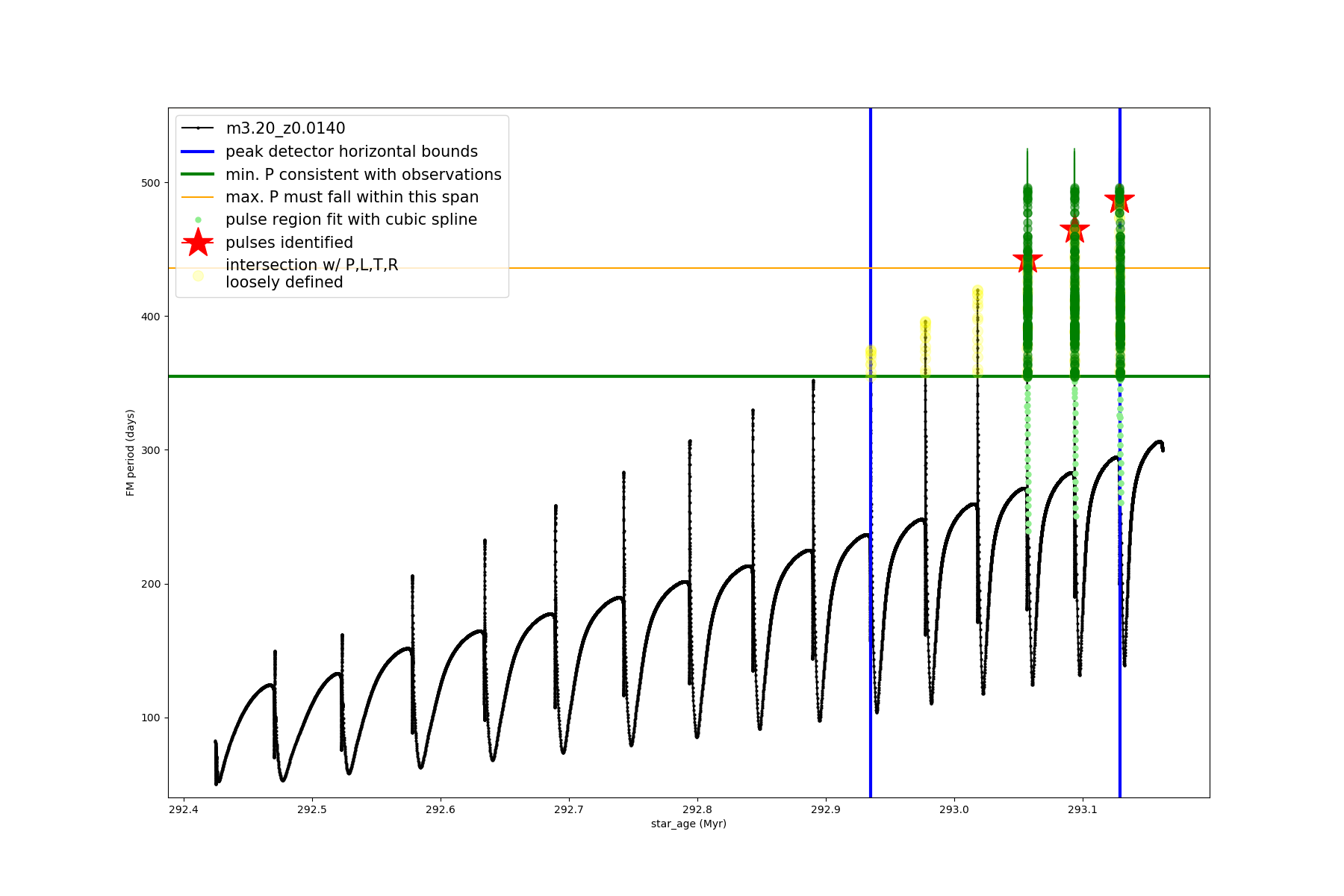Viewport: 1344px width, 896px height.
Task: Select legend entry 'pulse region fit with cubic spline'
Action: coord(351,220)
